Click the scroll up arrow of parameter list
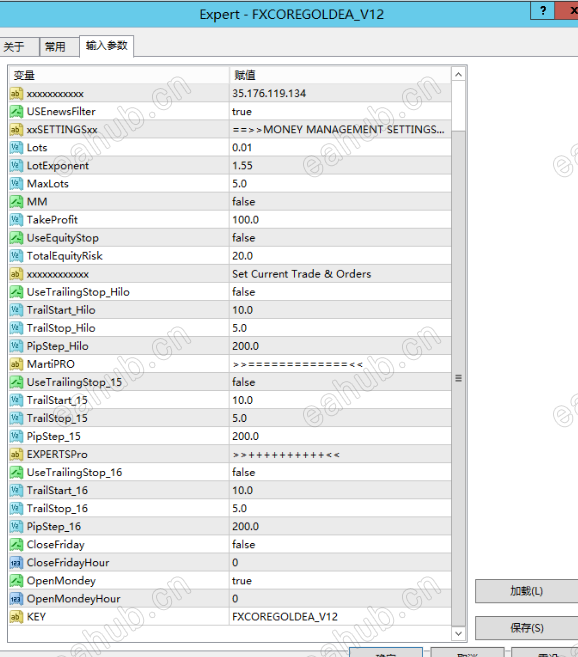This screenshot has height=657, width=578. [459, 75]
